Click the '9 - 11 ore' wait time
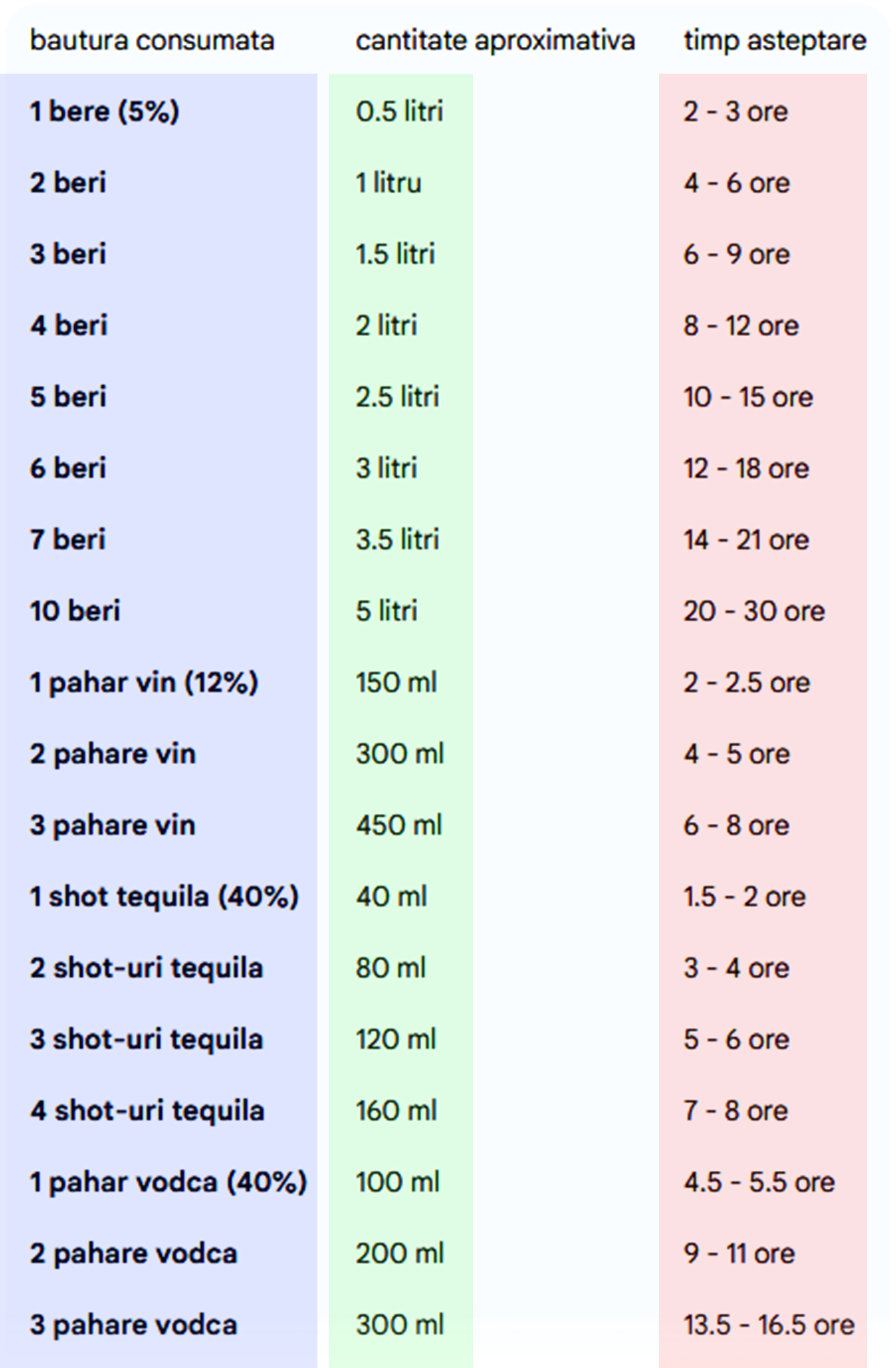 739,1253
